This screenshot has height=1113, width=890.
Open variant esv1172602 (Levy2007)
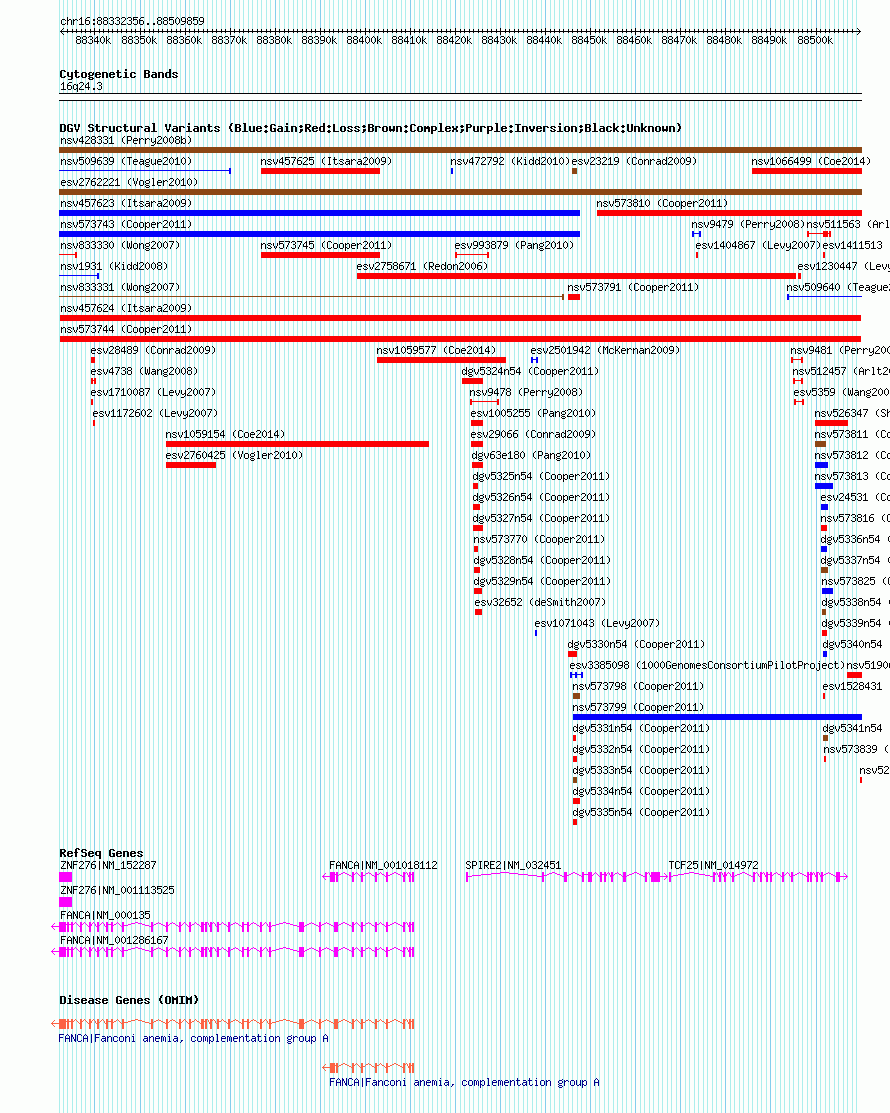155,413
